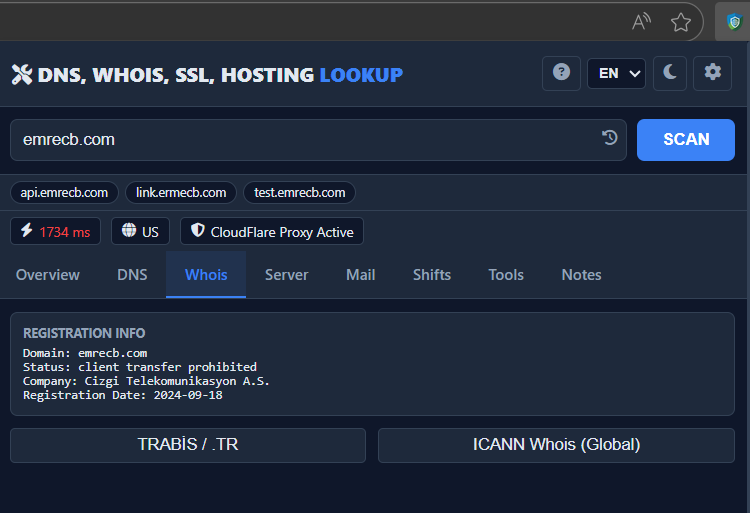Open the Server tab
This screenshot has height=513, width=750.
click(x=286, y=274)
